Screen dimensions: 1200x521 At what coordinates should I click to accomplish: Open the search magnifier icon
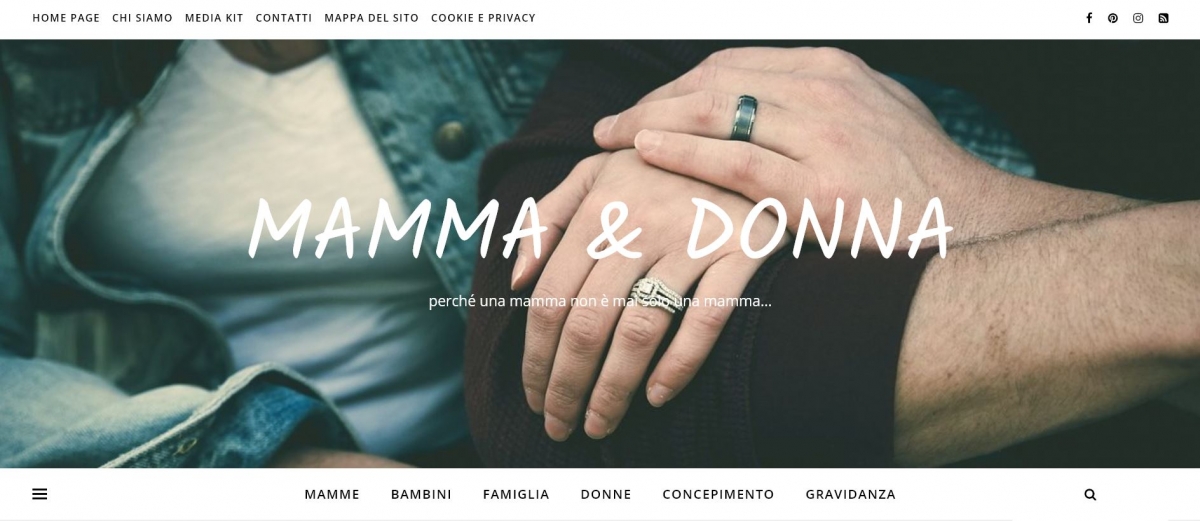(x=1090, y=494)
